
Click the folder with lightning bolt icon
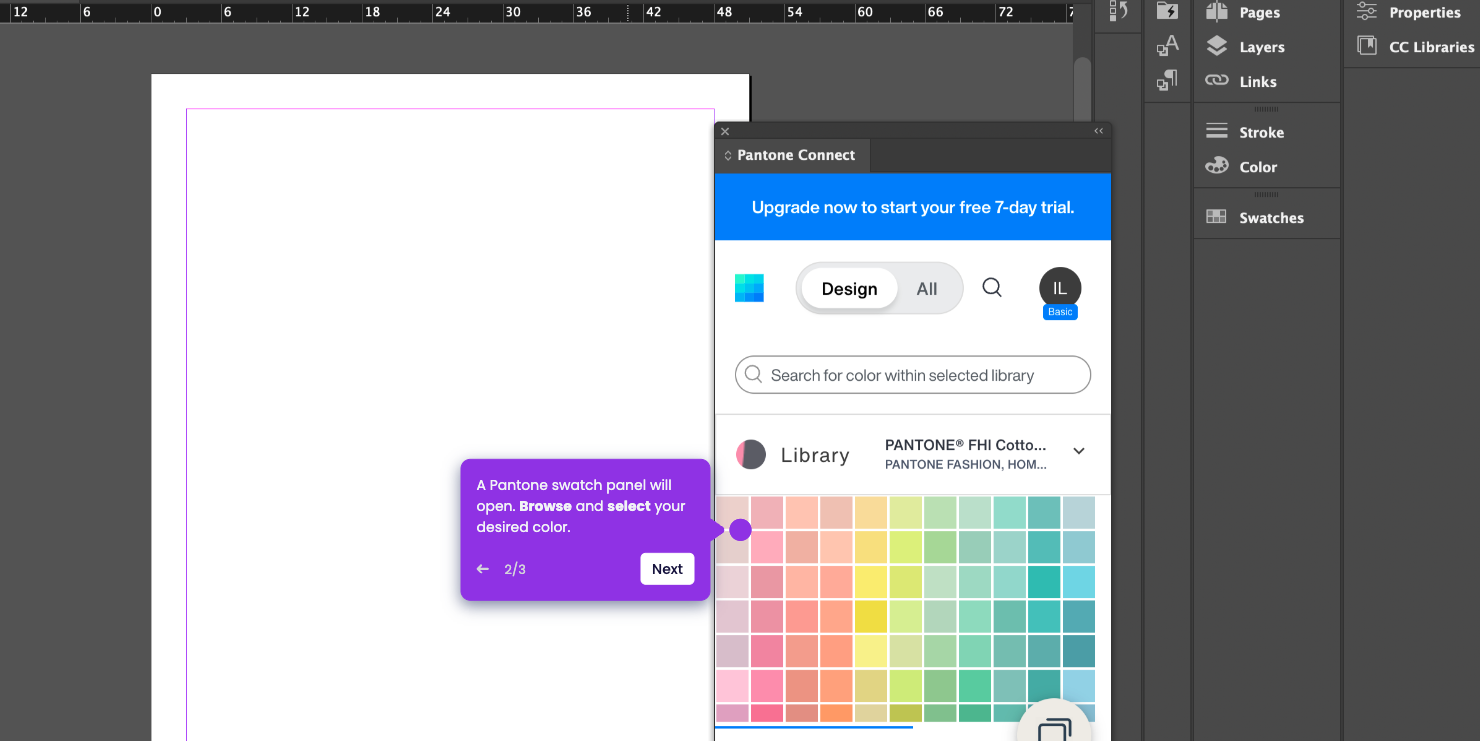(x=1167, y=10)
